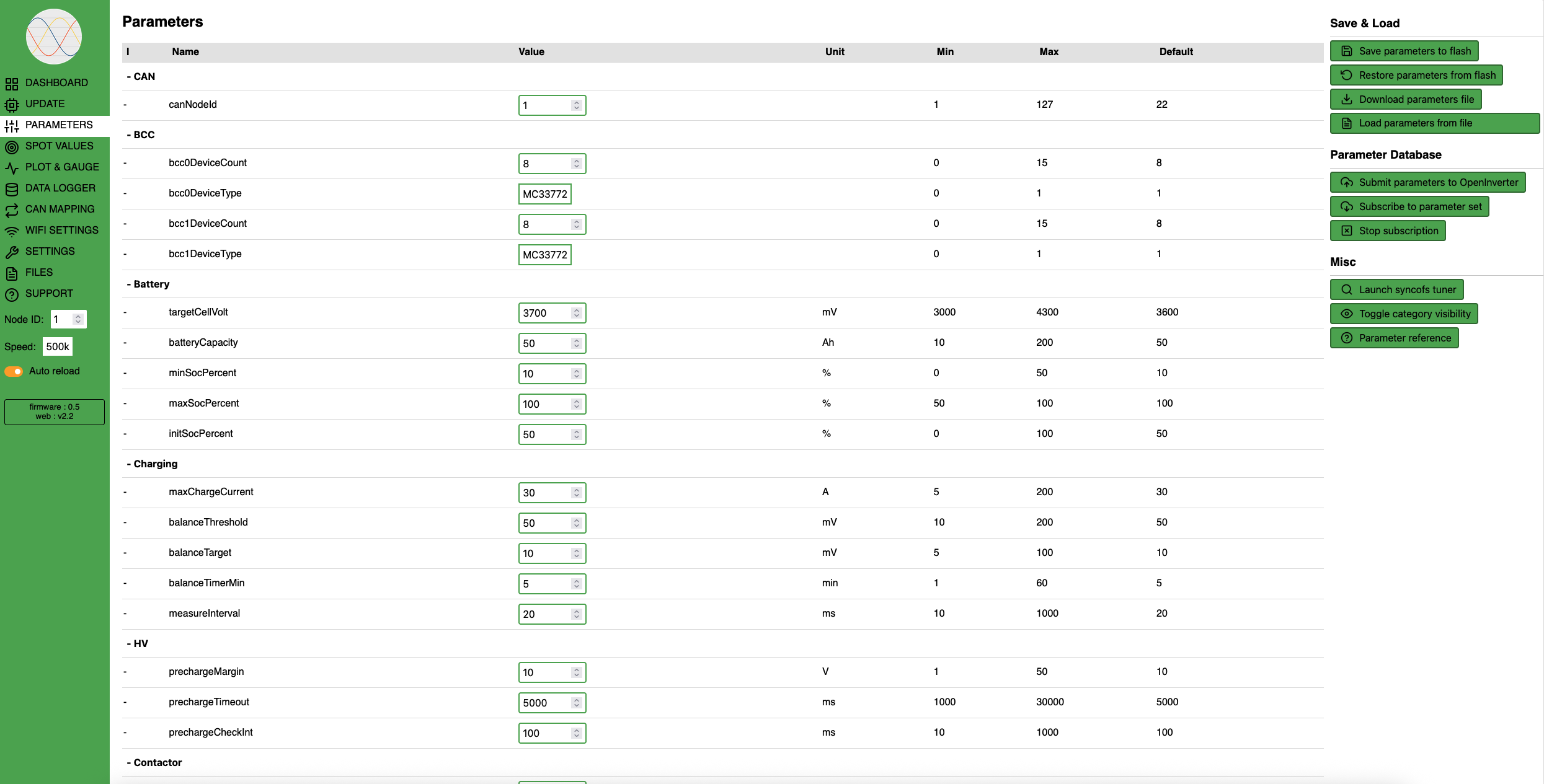
Task: Open the CAN Speed 500k dropdown
Action: 58,346
